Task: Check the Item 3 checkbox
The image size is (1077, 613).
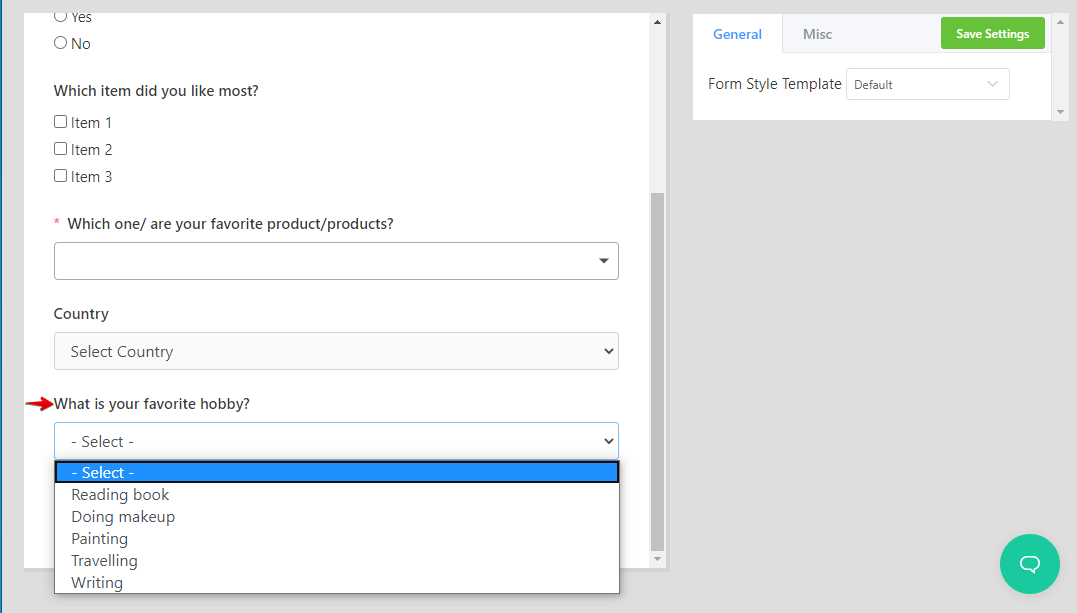Action: point(61,176)
